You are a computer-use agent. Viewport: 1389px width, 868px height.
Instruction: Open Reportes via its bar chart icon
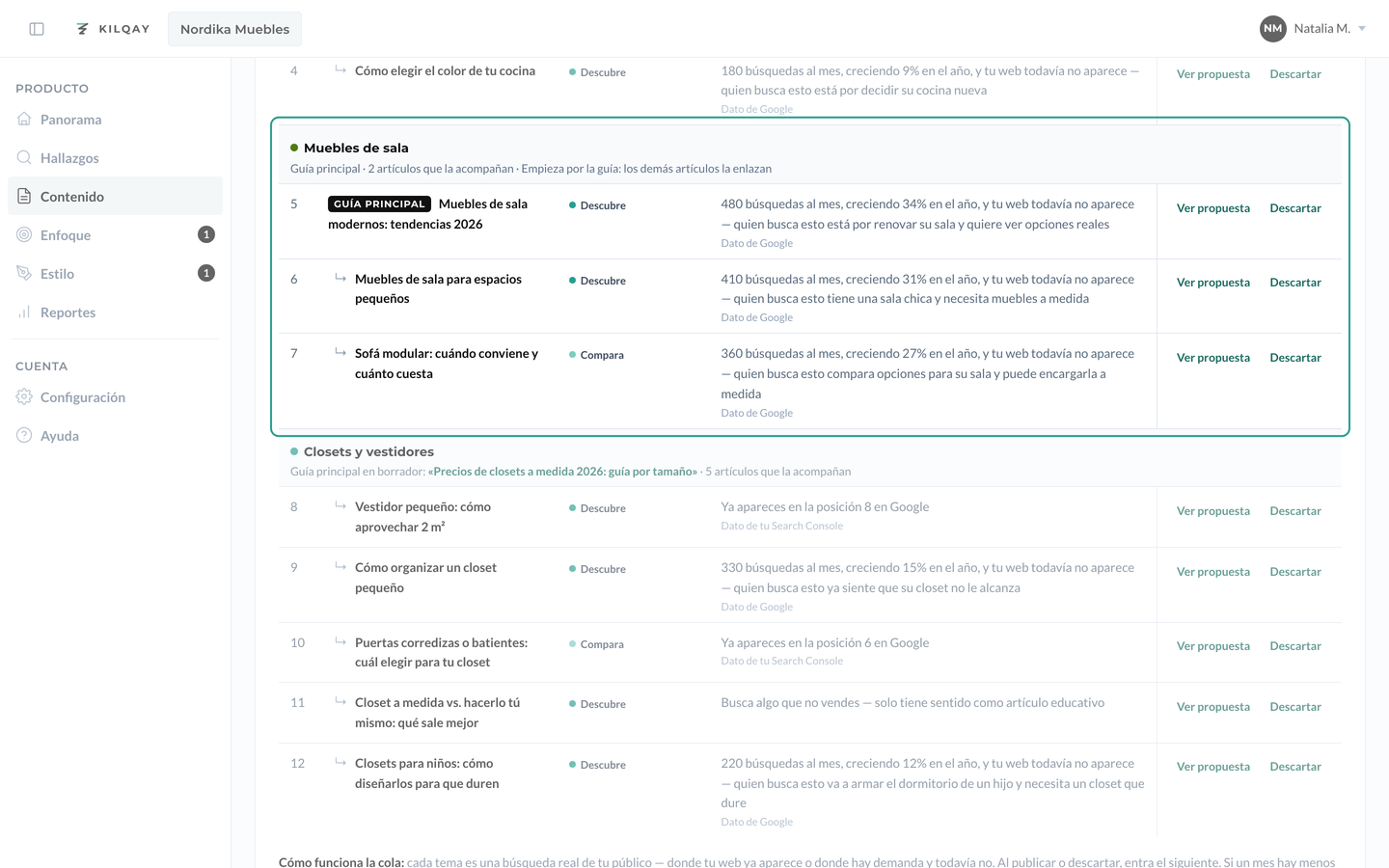point(24,312)
